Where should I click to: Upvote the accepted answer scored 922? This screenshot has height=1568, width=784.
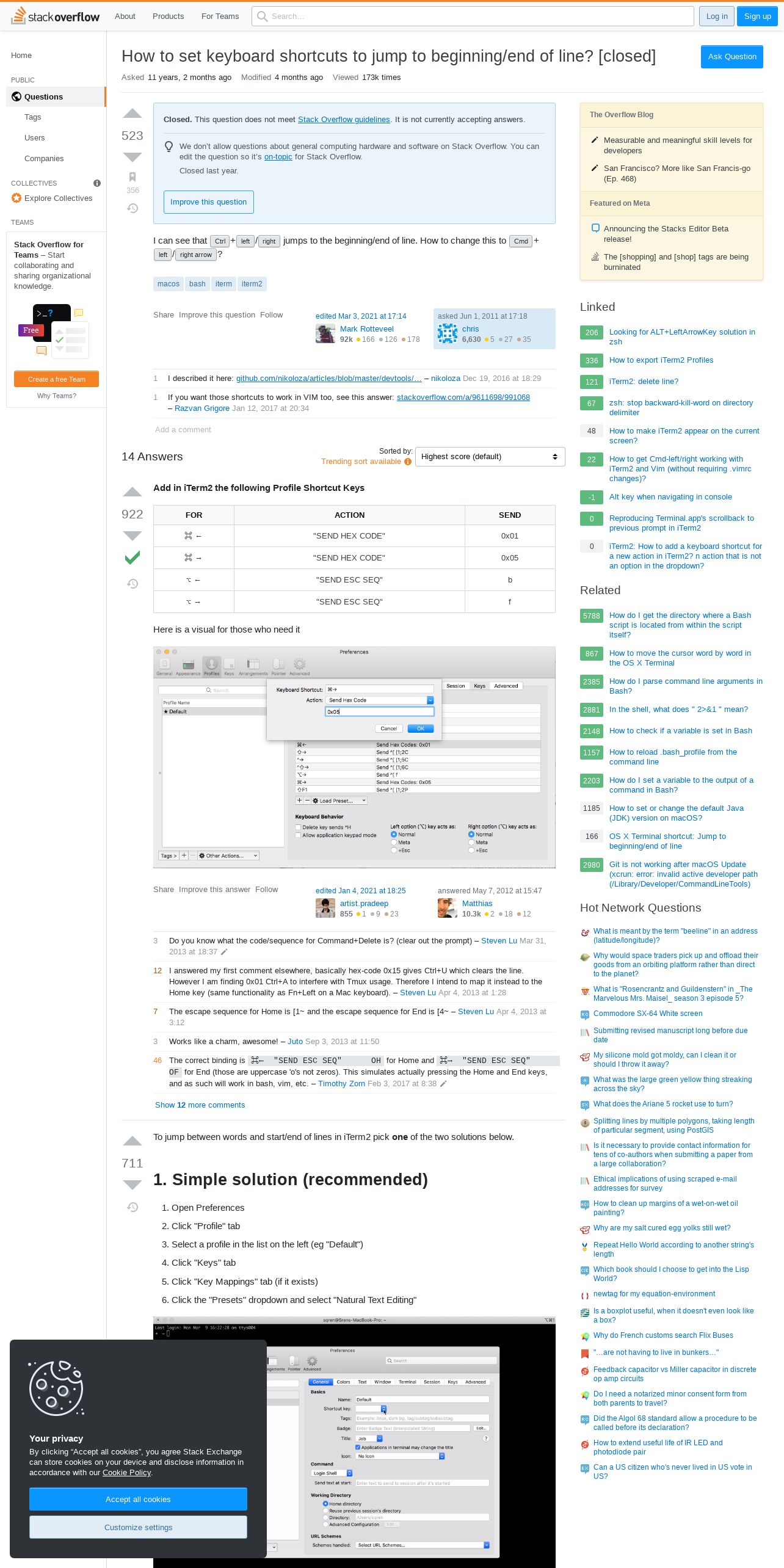132,492
